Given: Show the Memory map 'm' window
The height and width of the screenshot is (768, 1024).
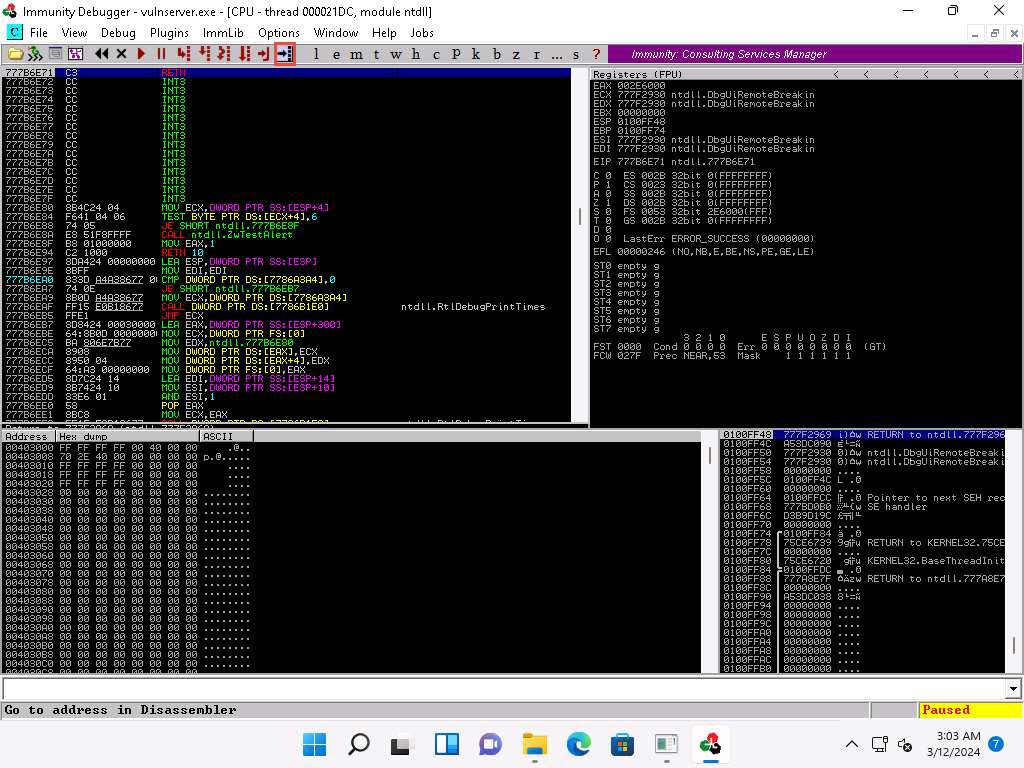Looking at the screenshot, I should point(357,54).
